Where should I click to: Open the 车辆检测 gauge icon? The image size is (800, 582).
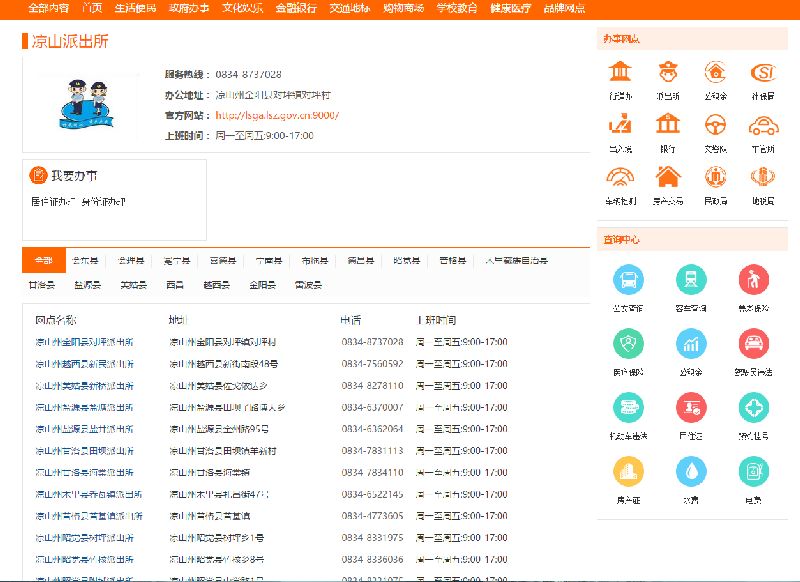[620, 177]
